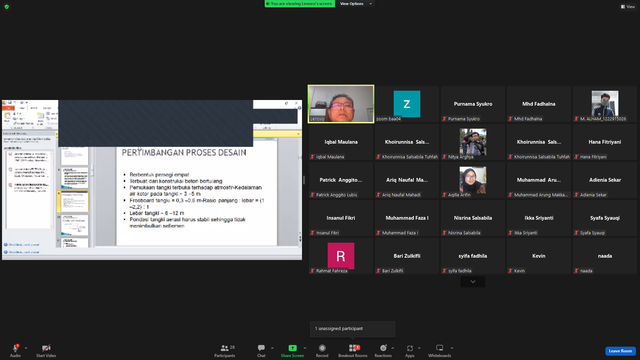Image resolution: width=640 pixels, height=360 pixels.
Task: Start recording with the Record icon
Action: (x=322, y=348)
